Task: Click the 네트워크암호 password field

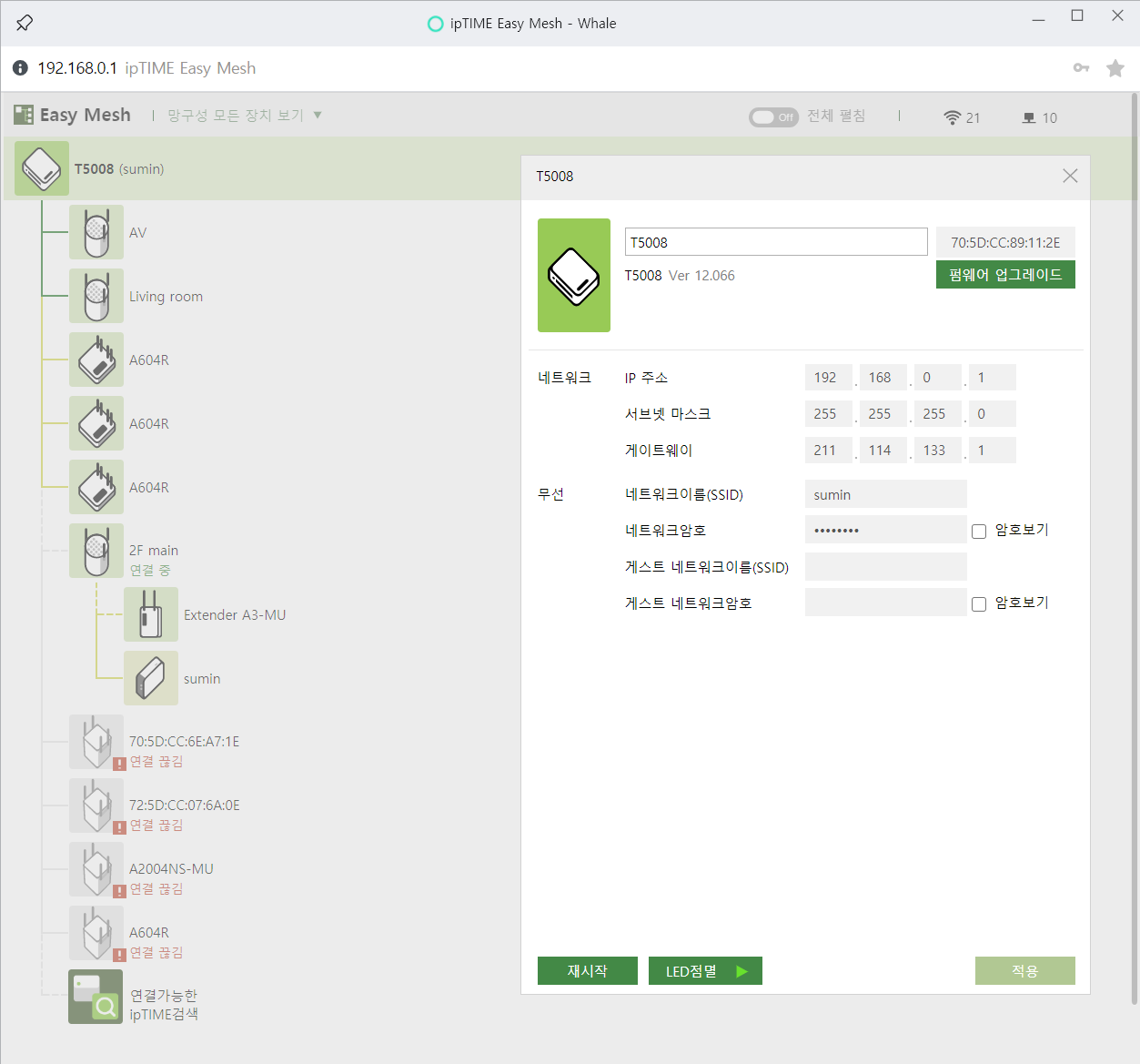Action: (886, 530)
